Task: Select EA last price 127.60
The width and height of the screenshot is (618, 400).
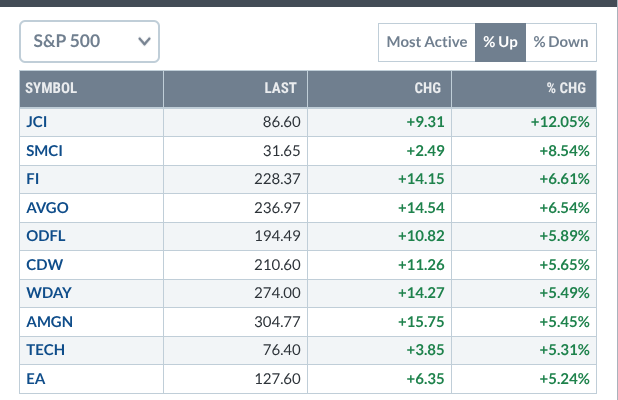Action: [277, 379]
